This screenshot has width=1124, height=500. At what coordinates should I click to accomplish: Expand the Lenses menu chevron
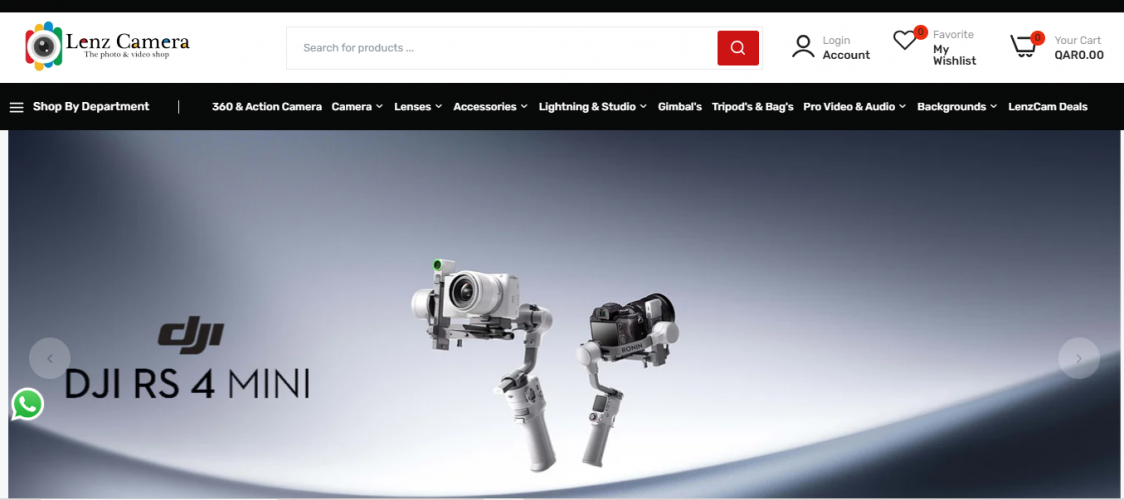point(438,107)
